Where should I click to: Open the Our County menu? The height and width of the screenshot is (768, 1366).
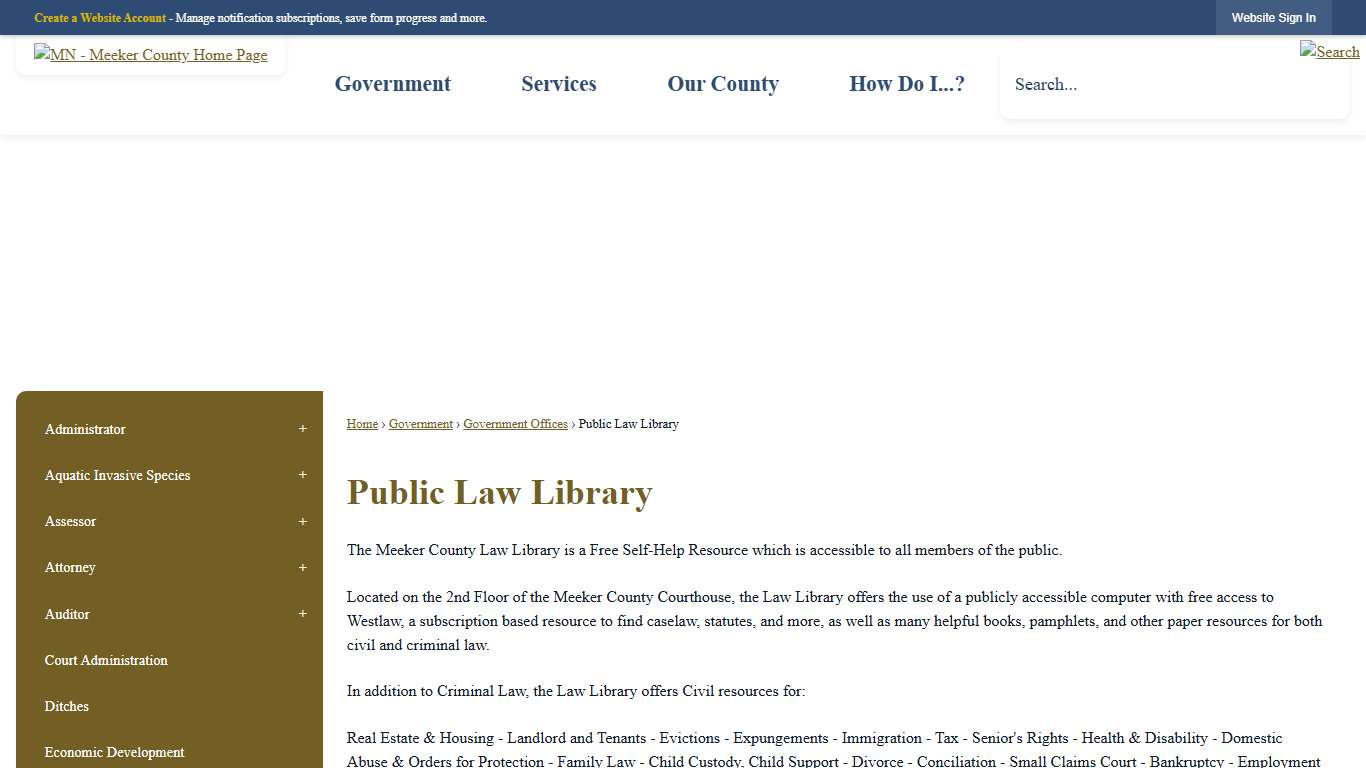[722, 84]
